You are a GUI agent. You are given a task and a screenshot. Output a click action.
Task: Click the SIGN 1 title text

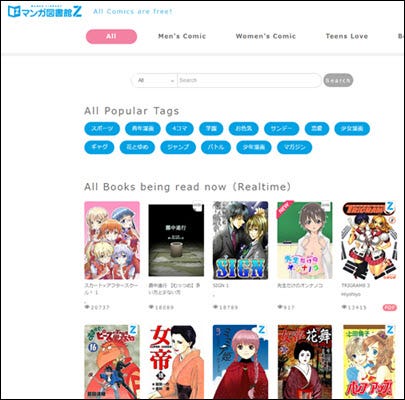(220, 286)
